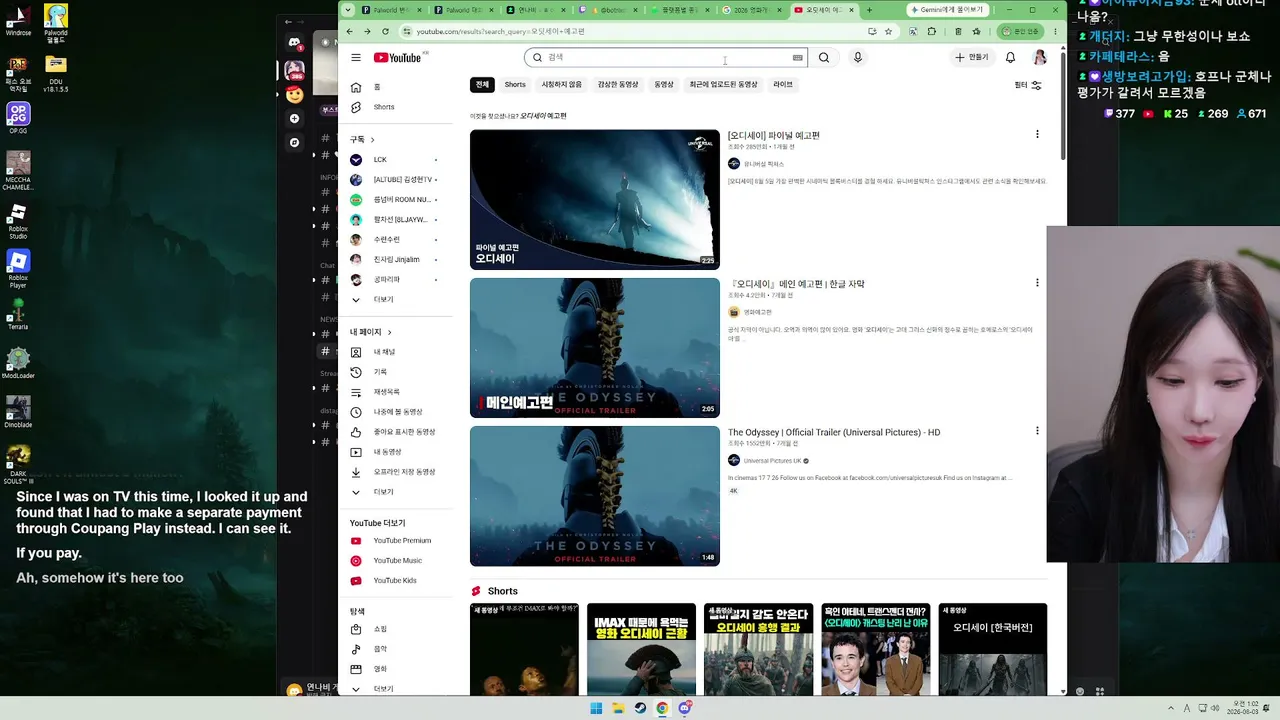The width and height of the screenshot is (1280, 720).
Task: Open 나중에 볼 동영상 watch later
Action: [397, 412]
